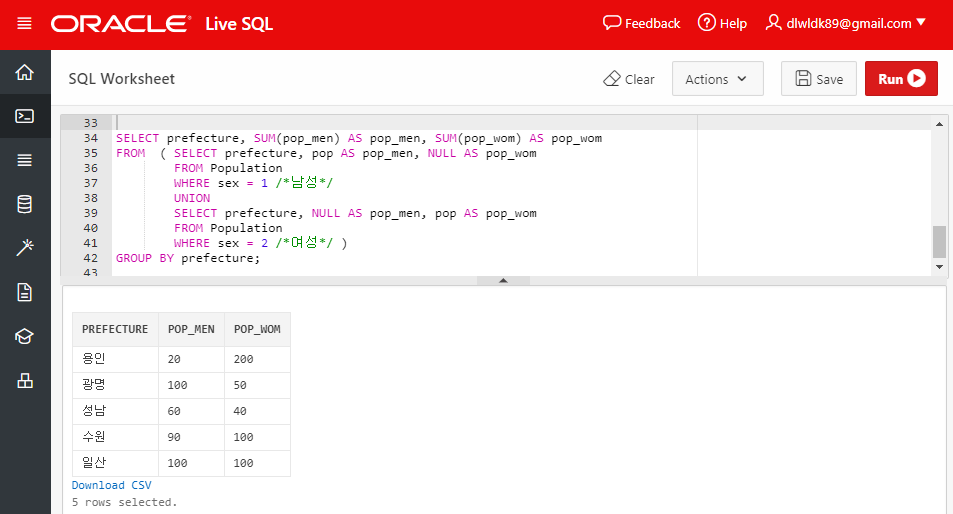
Task: Open Code Library blocks icon
Action: 25,380
